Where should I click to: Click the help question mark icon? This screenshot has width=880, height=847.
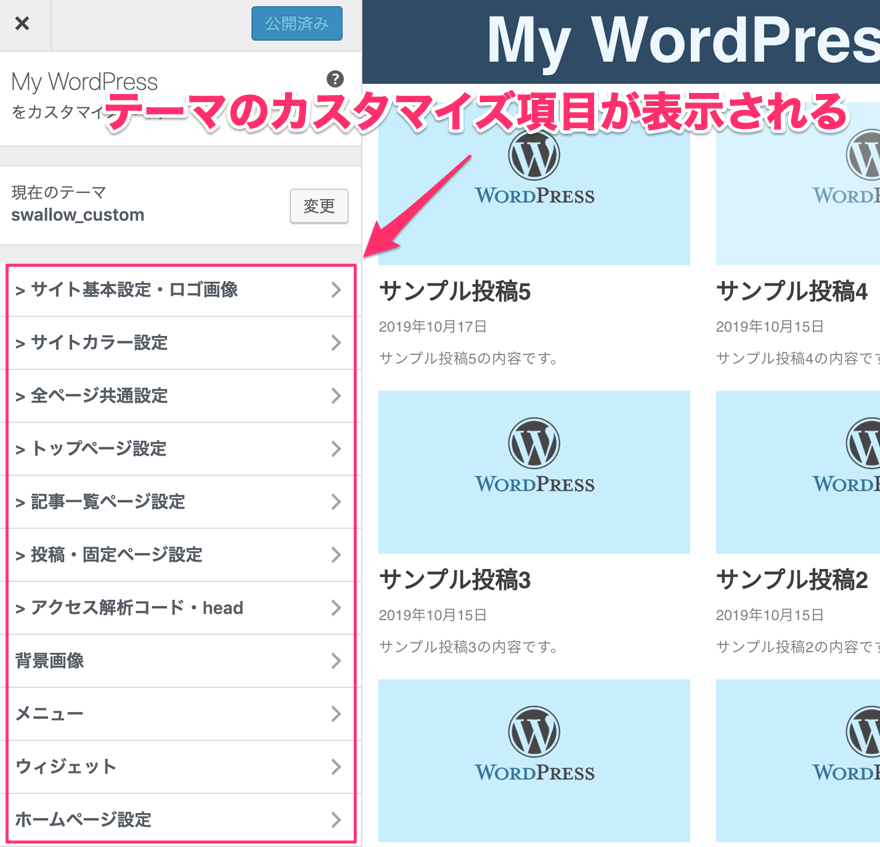coord(335,80)
